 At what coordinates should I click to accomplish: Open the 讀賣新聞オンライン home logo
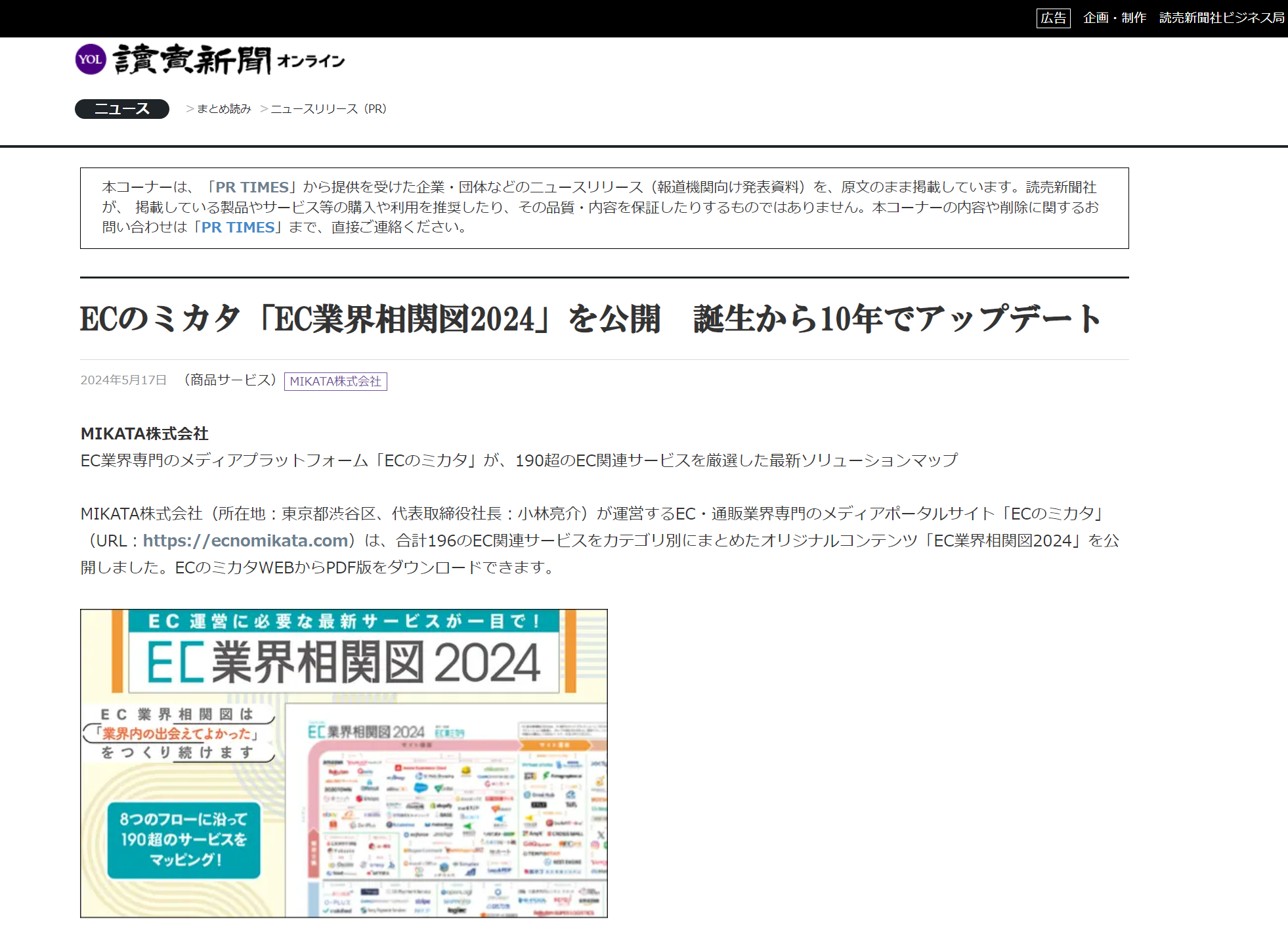click(210, 59)
